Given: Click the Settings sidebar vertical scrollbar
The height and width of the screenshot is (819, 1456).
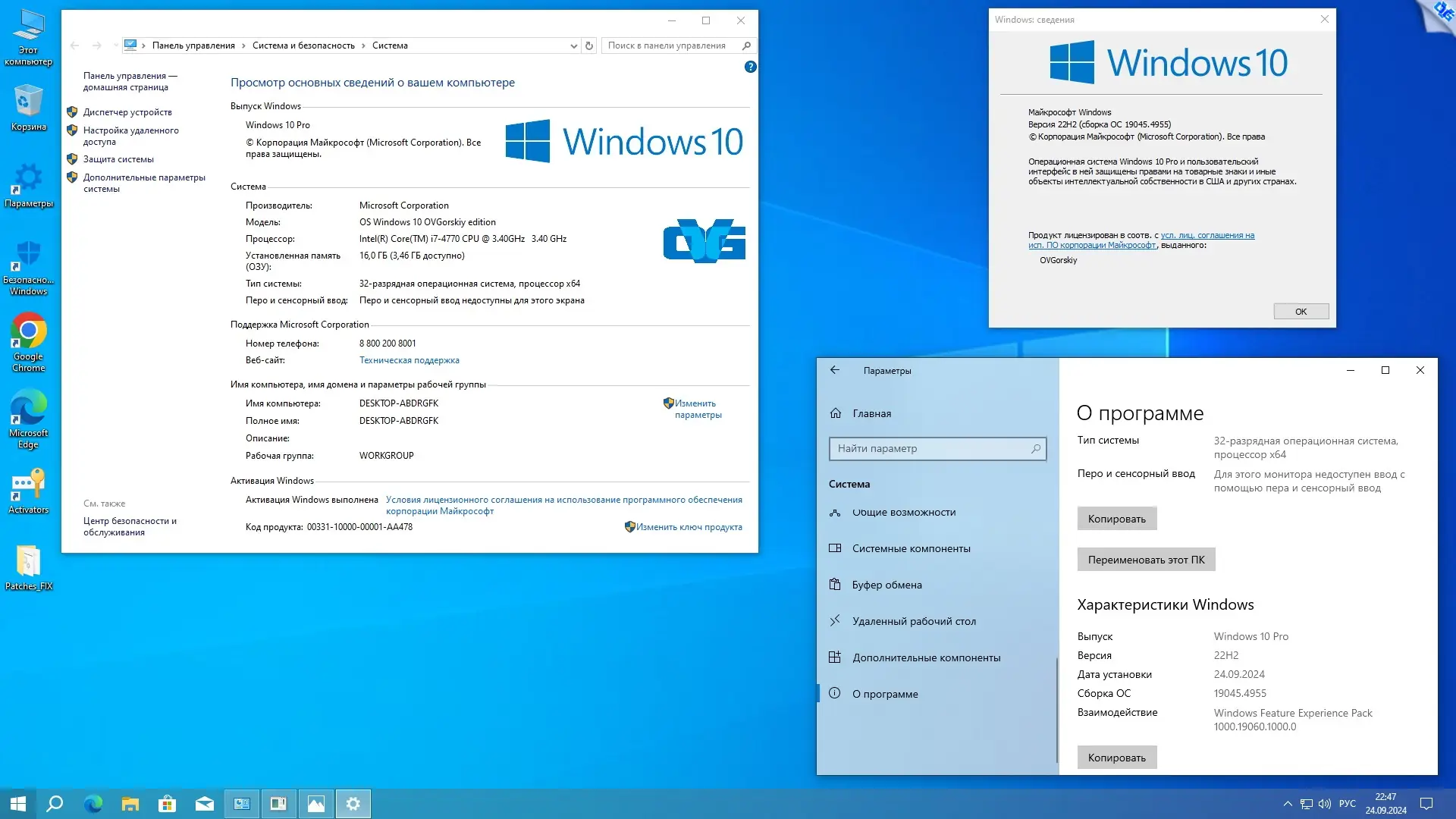Looking at the screenshot, I should coord(1056,709).
